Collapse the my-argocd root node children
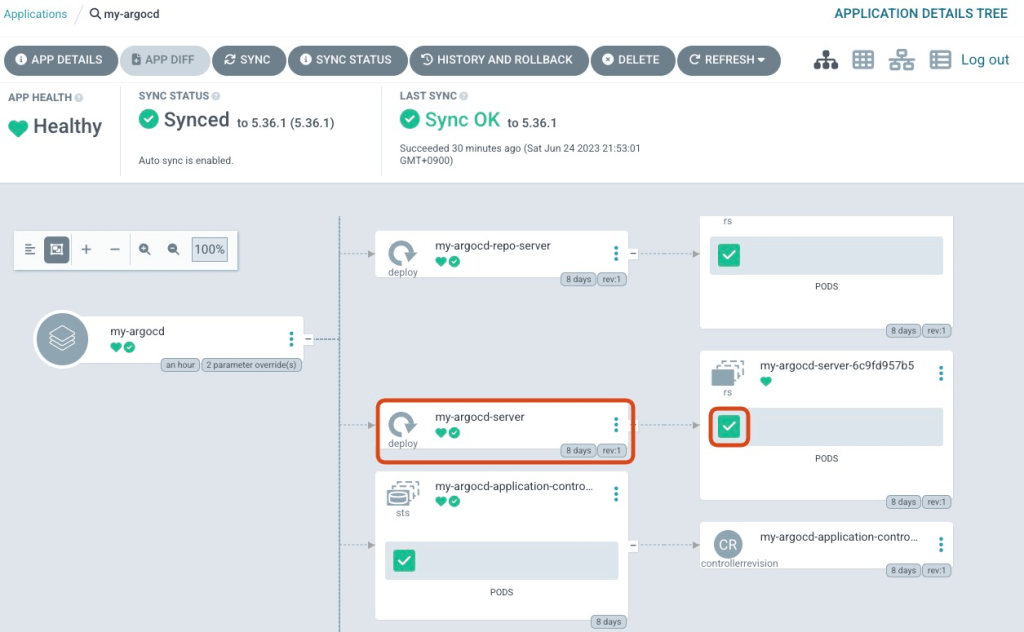Screen dimensions: 1024x632 [308, 339]
